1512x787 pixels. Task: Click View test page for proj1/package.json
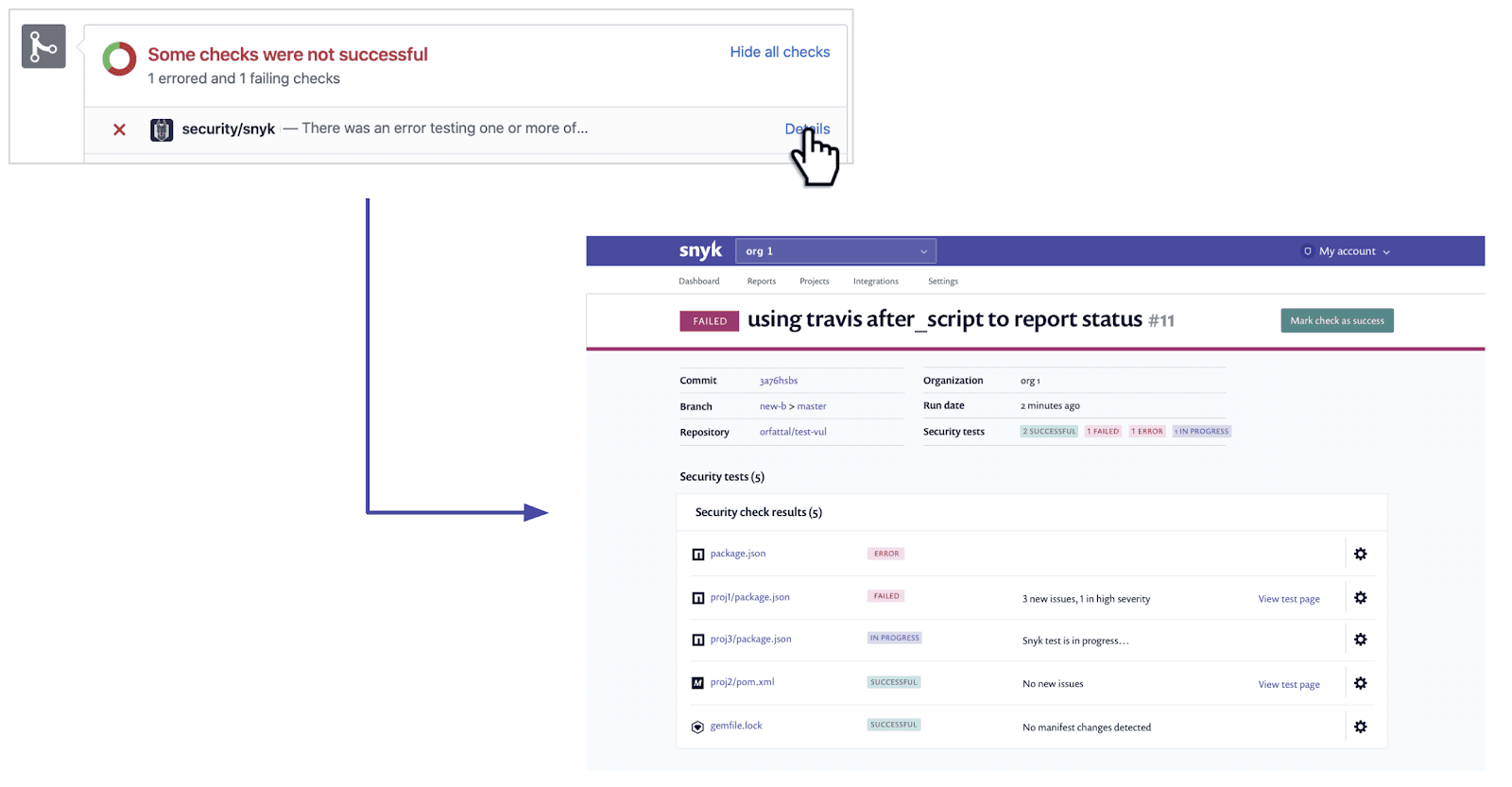[x=1289, y=599]
